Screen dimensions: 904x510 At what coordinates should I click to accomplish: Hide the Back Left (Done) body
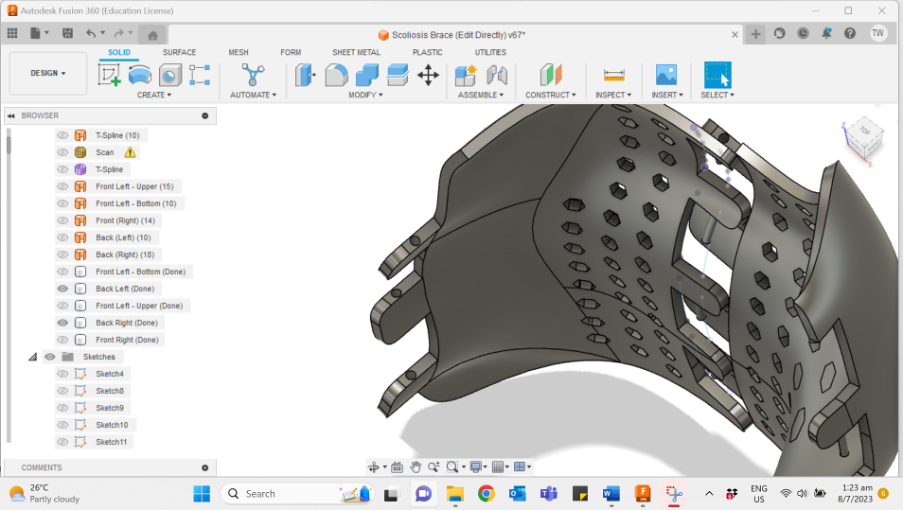pyautogui.click(x=63, y=289)
